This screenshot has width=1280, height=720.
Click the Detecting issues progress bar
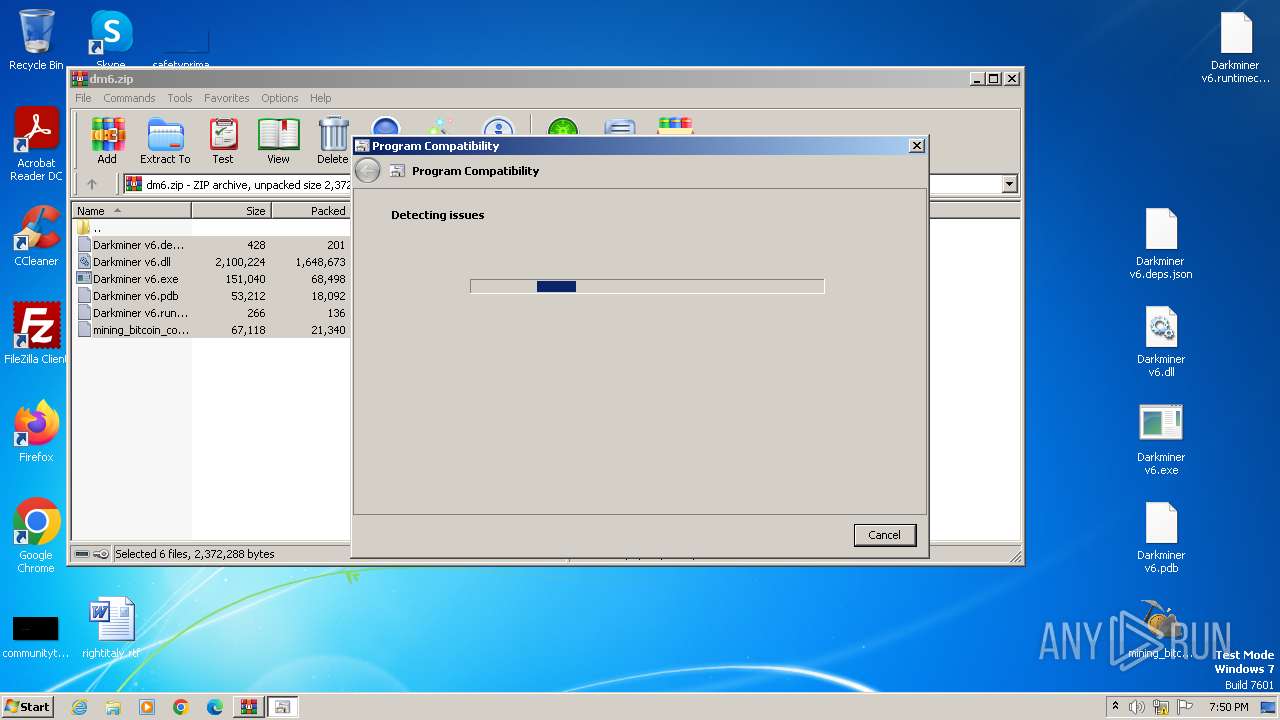[x=647, y=286]
